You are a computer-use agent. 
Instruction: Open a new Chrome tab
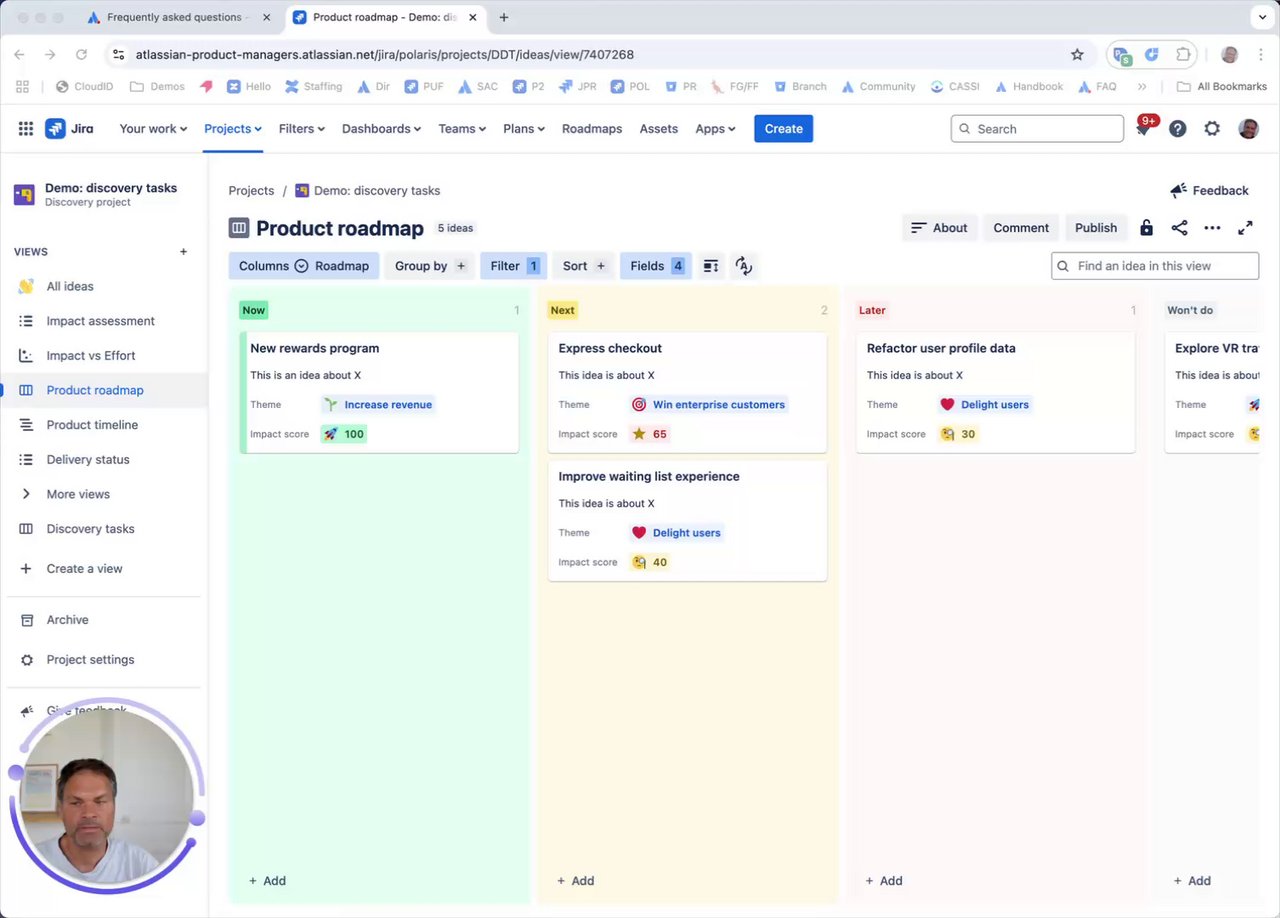(503, 17)
